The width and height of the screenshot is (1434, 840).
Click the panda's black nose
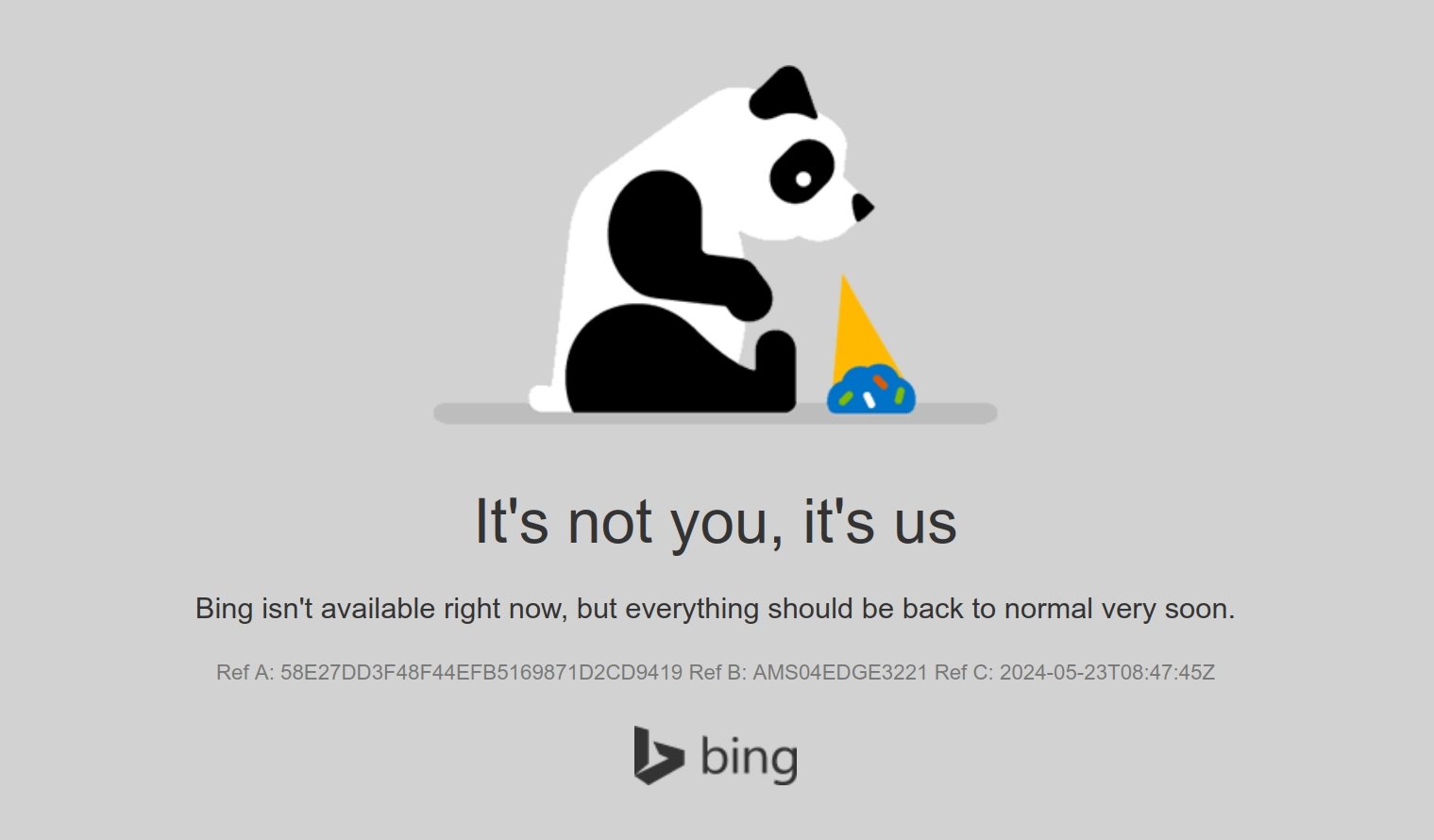coord(862,207)
